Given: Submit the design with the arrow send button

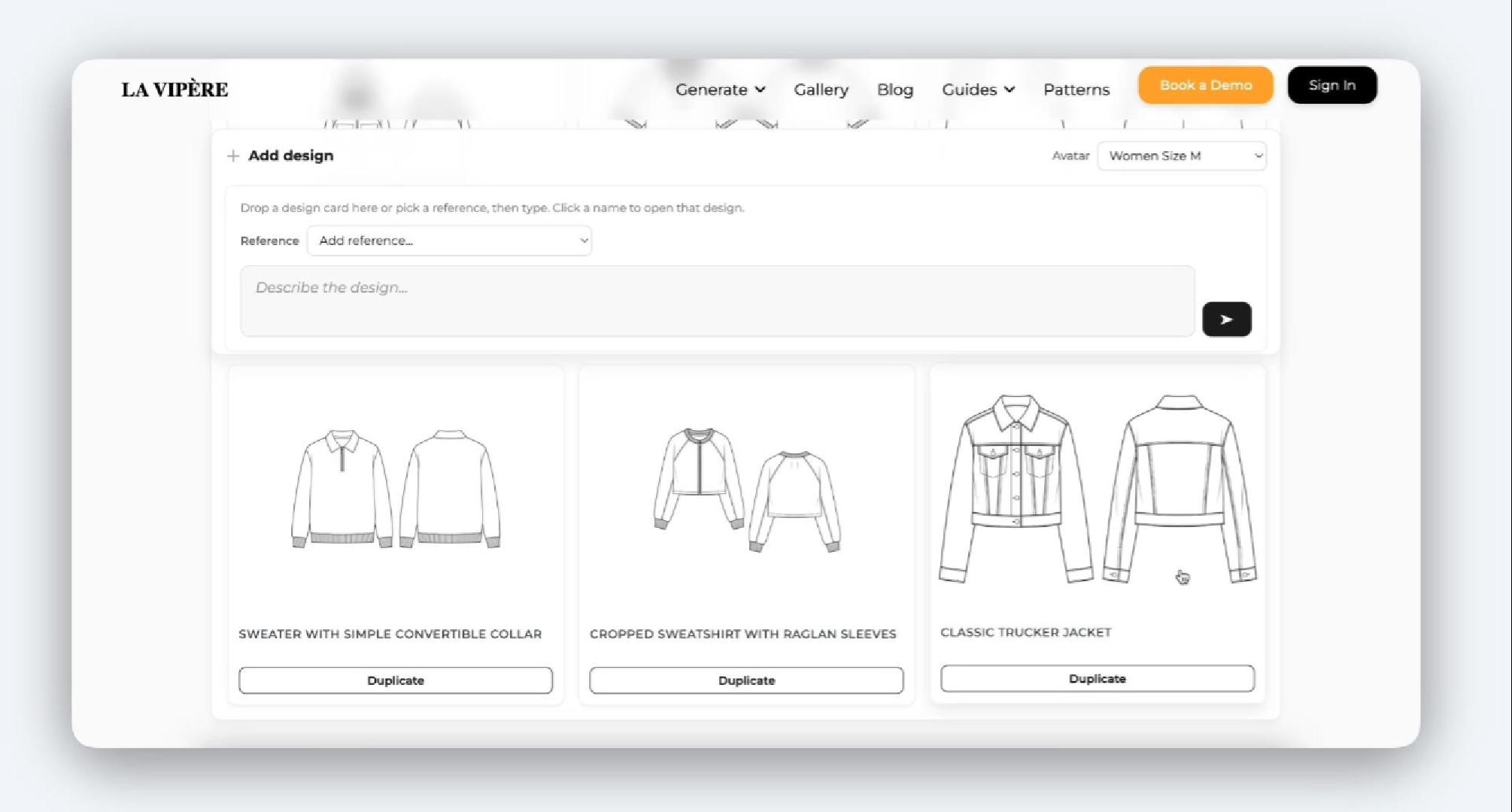Looking at the screenshot, I should coord(1226,320).
